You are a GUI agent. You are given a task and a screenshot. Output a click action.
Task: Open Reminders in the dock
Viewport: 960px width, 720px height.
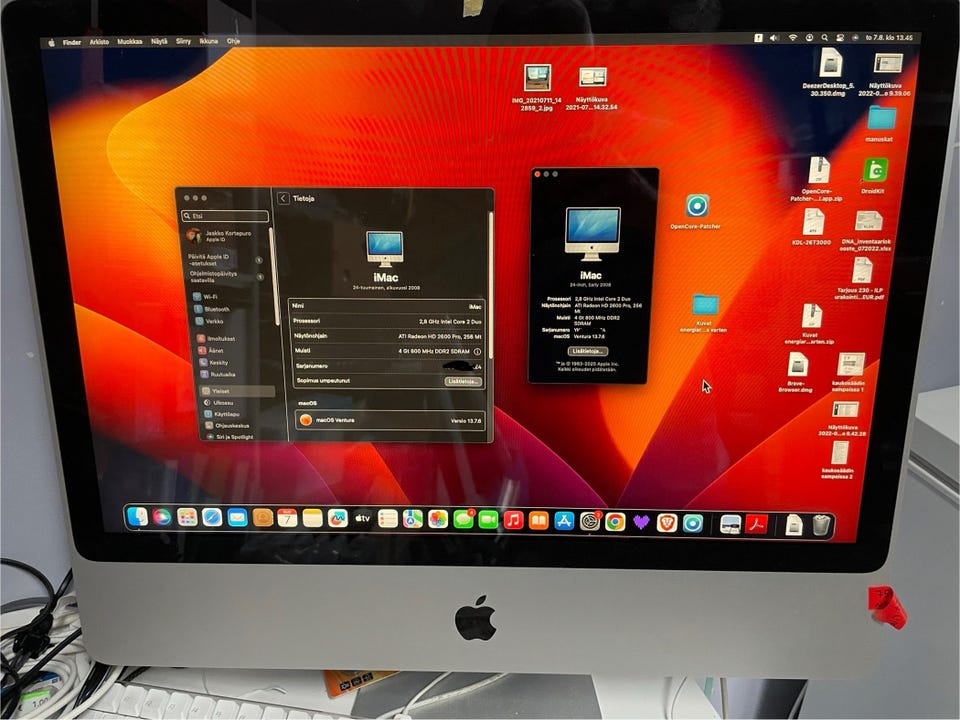388,519
